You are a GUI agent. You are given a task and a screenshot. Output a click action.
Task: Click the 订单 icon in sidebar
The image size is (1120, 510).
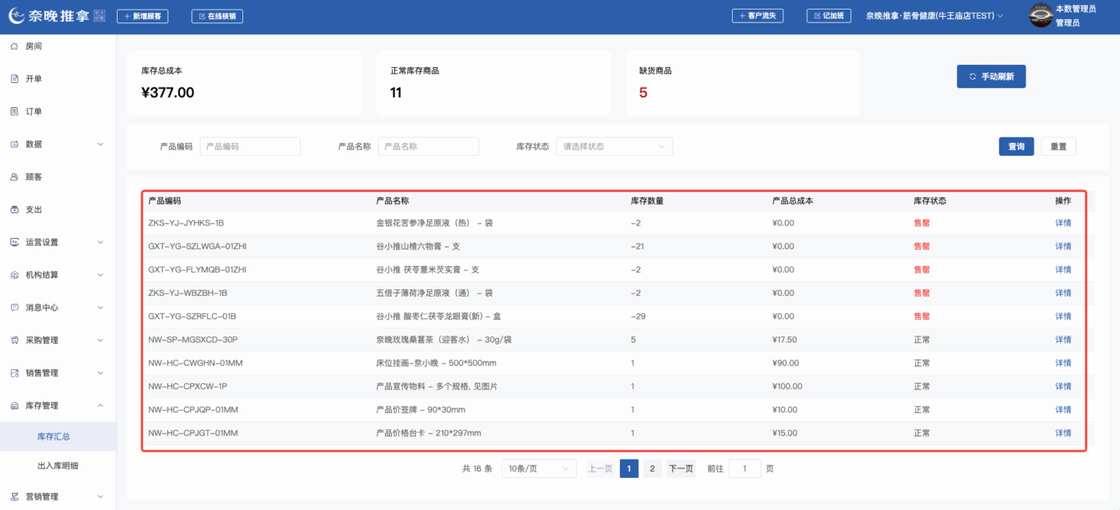coord(14,111)
